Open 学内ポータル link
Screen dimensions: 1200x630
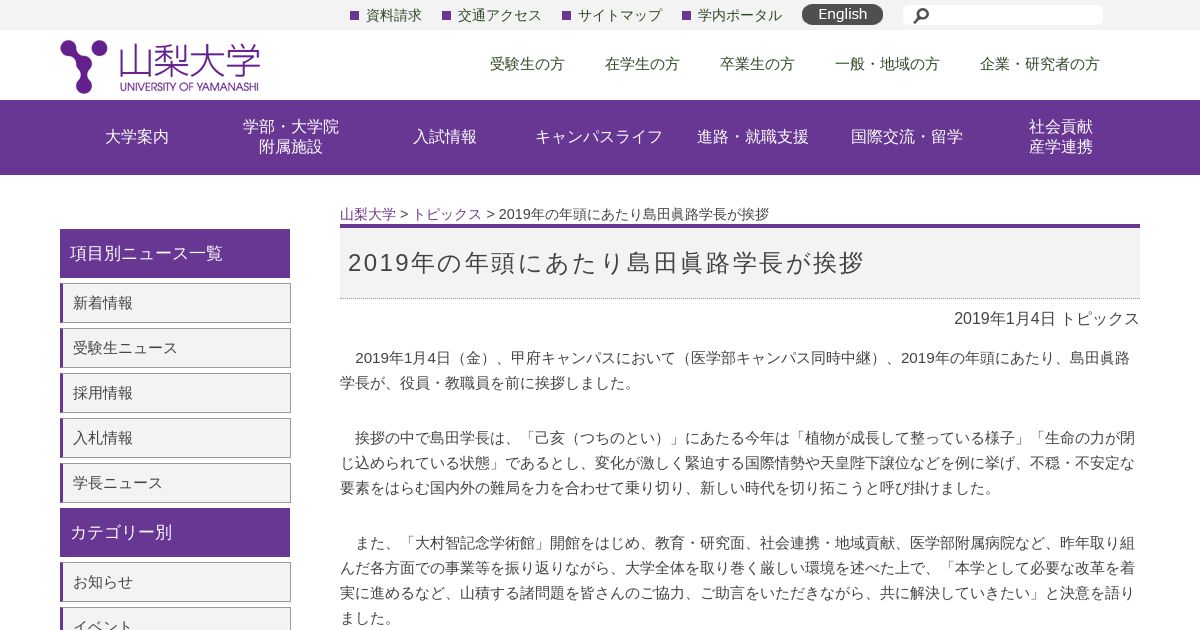[739, 15]
